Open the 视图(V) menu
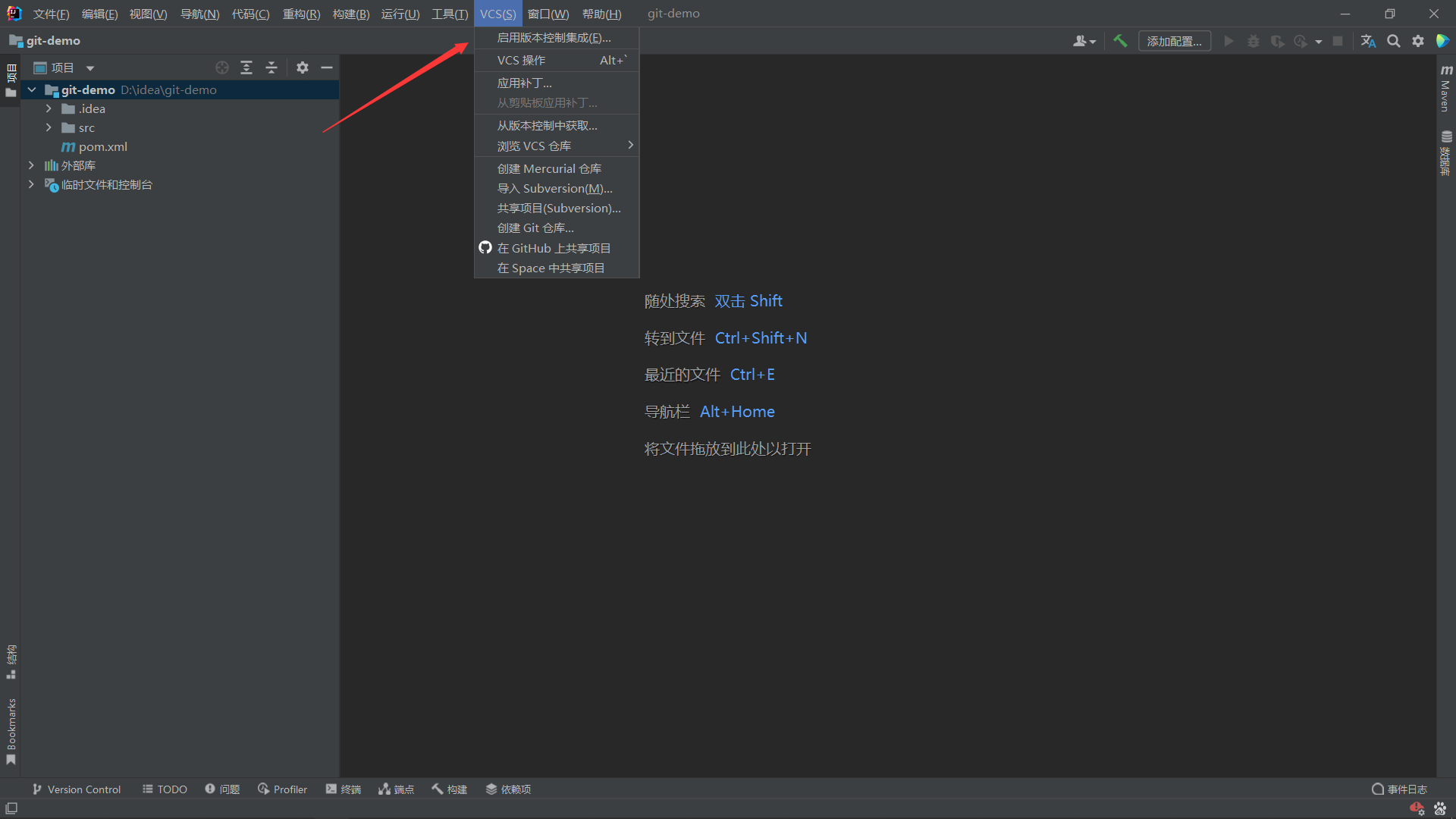This screenshot has height=819, width=1456. pos(148,14)
